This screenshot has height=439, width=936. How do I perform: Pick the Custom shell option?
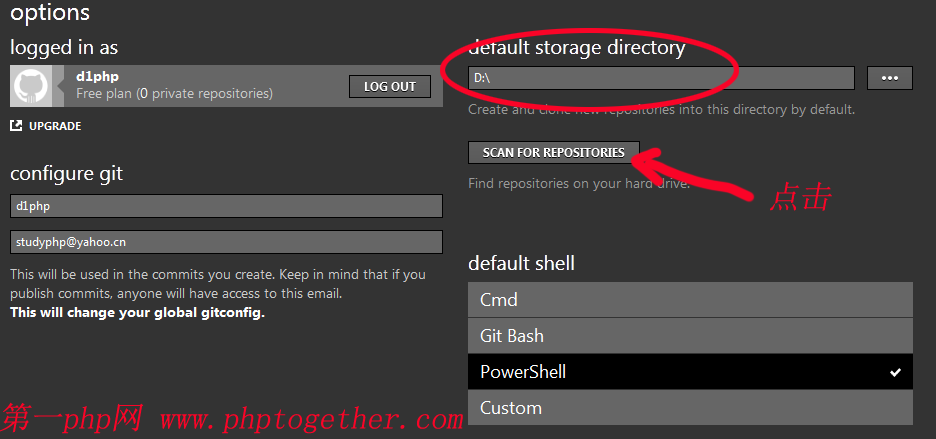(x=690, y=408)
